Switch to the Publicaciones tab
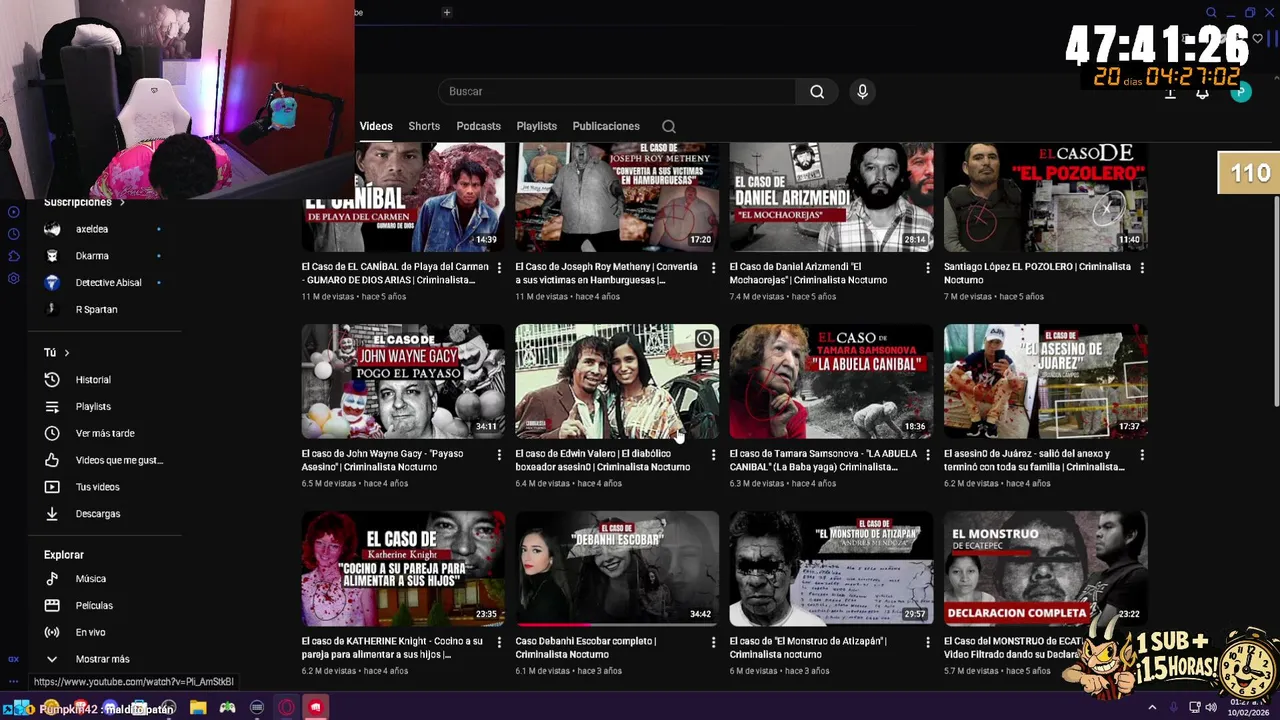This screenshot has height=720, width=1280. 606,126
